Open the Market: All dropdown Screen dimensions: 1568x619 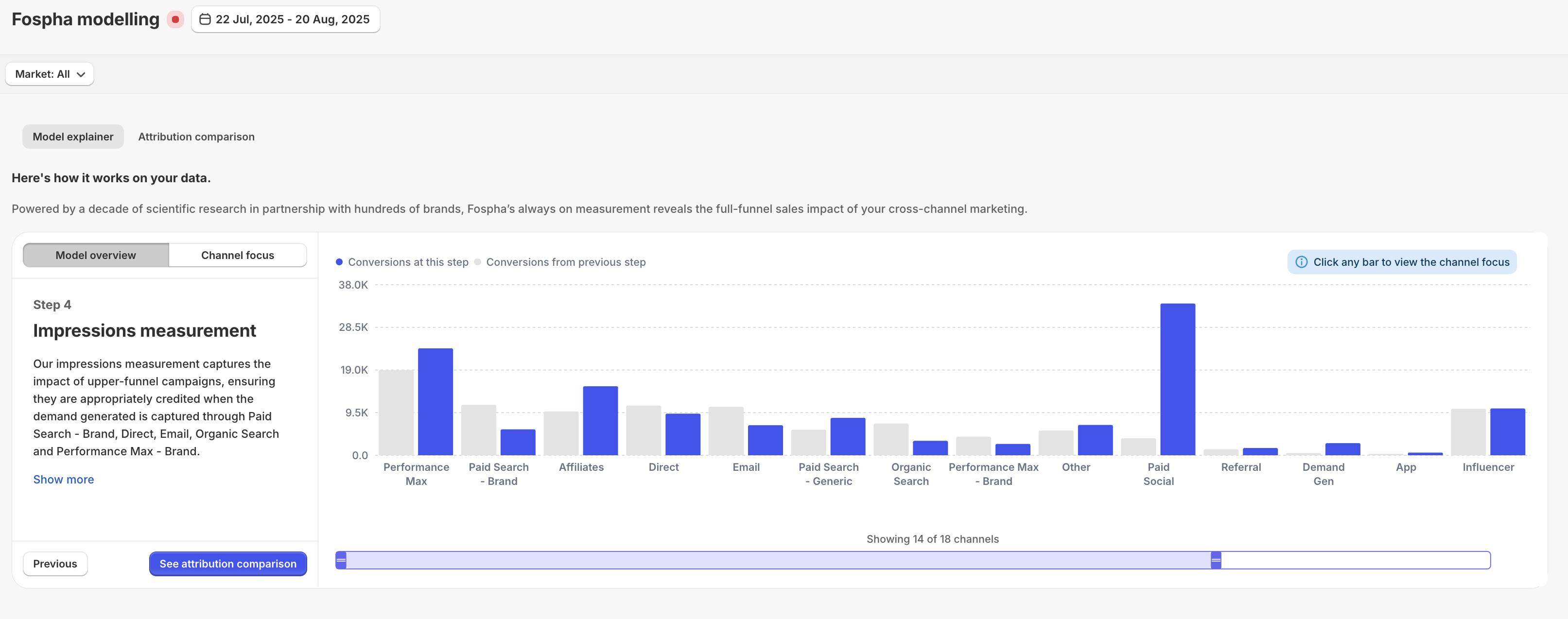tap(49, 74)
